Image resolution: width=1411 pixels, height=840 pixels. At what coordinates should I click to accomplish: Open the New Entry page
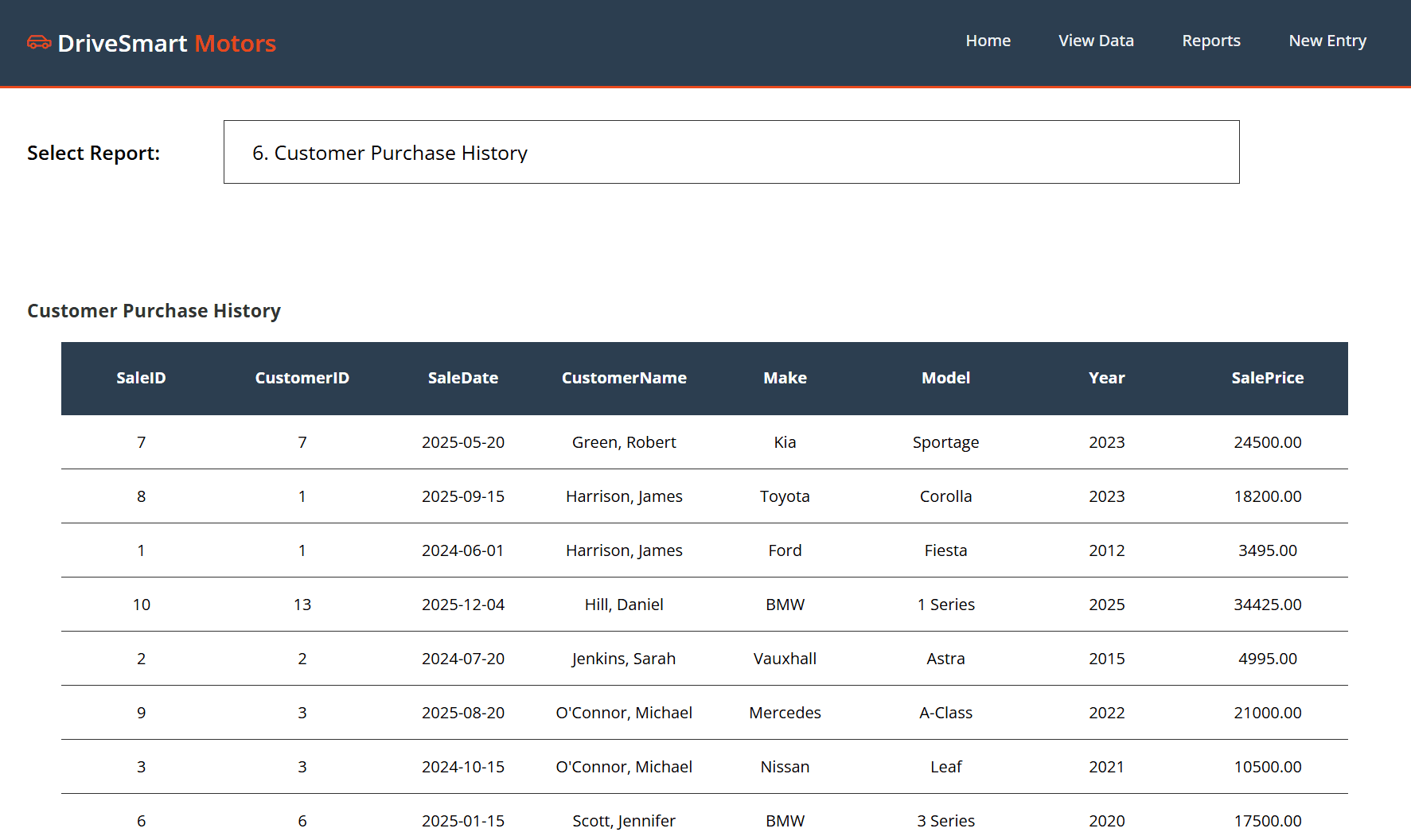tap(1327, 41)
